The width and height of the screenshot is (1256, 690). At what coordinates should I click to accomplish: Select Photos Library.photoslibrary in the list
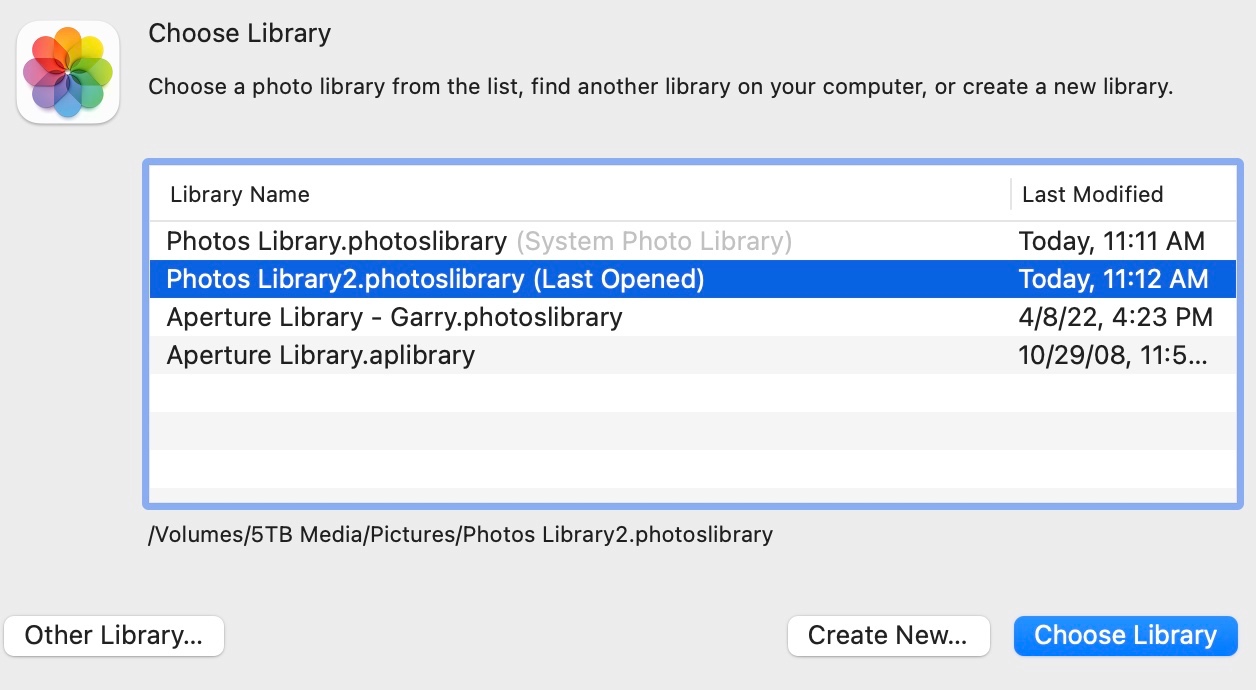(x=337, y=241)
